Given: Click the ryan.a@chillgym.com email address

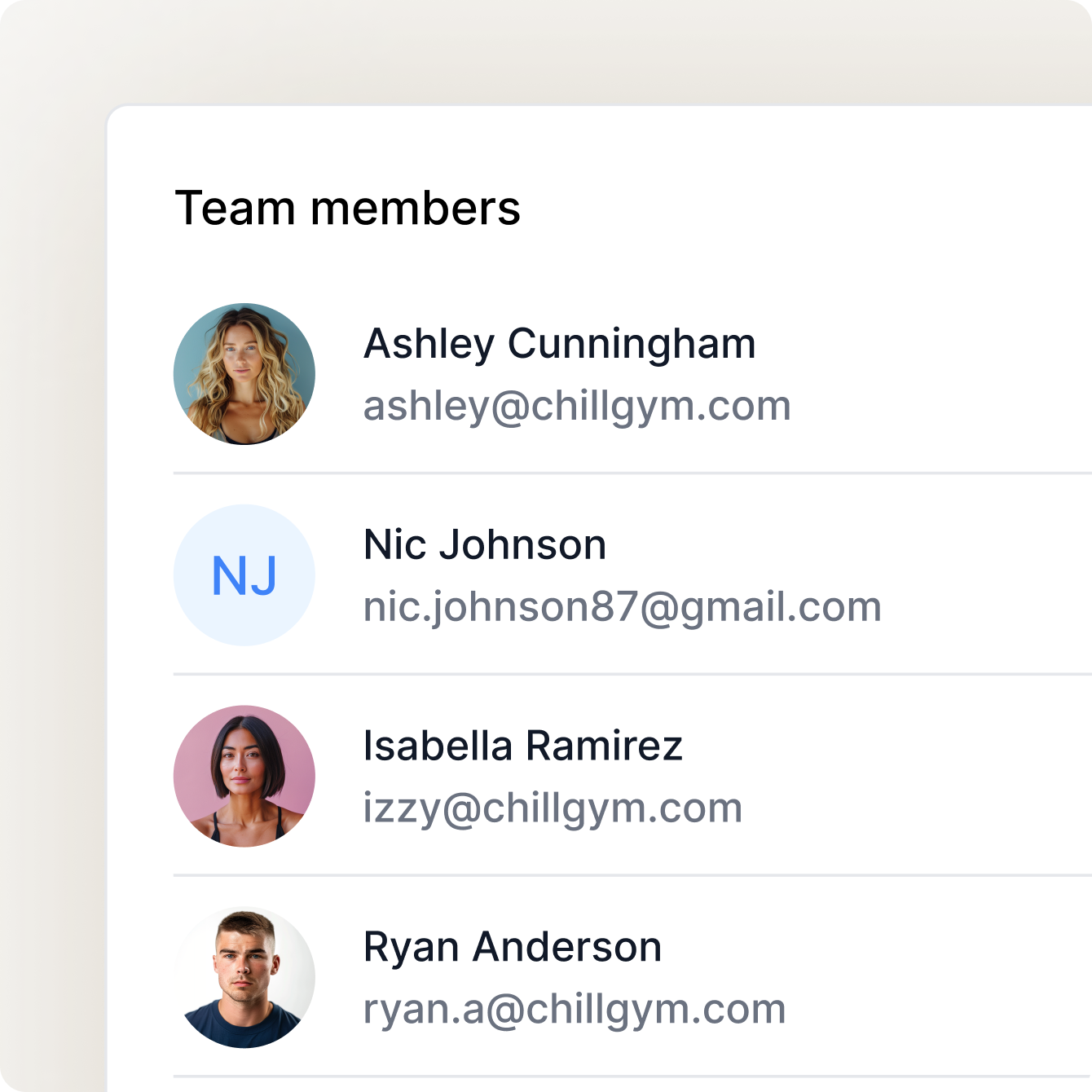Looking at the screenshot, I should [x=574, y=1009].
